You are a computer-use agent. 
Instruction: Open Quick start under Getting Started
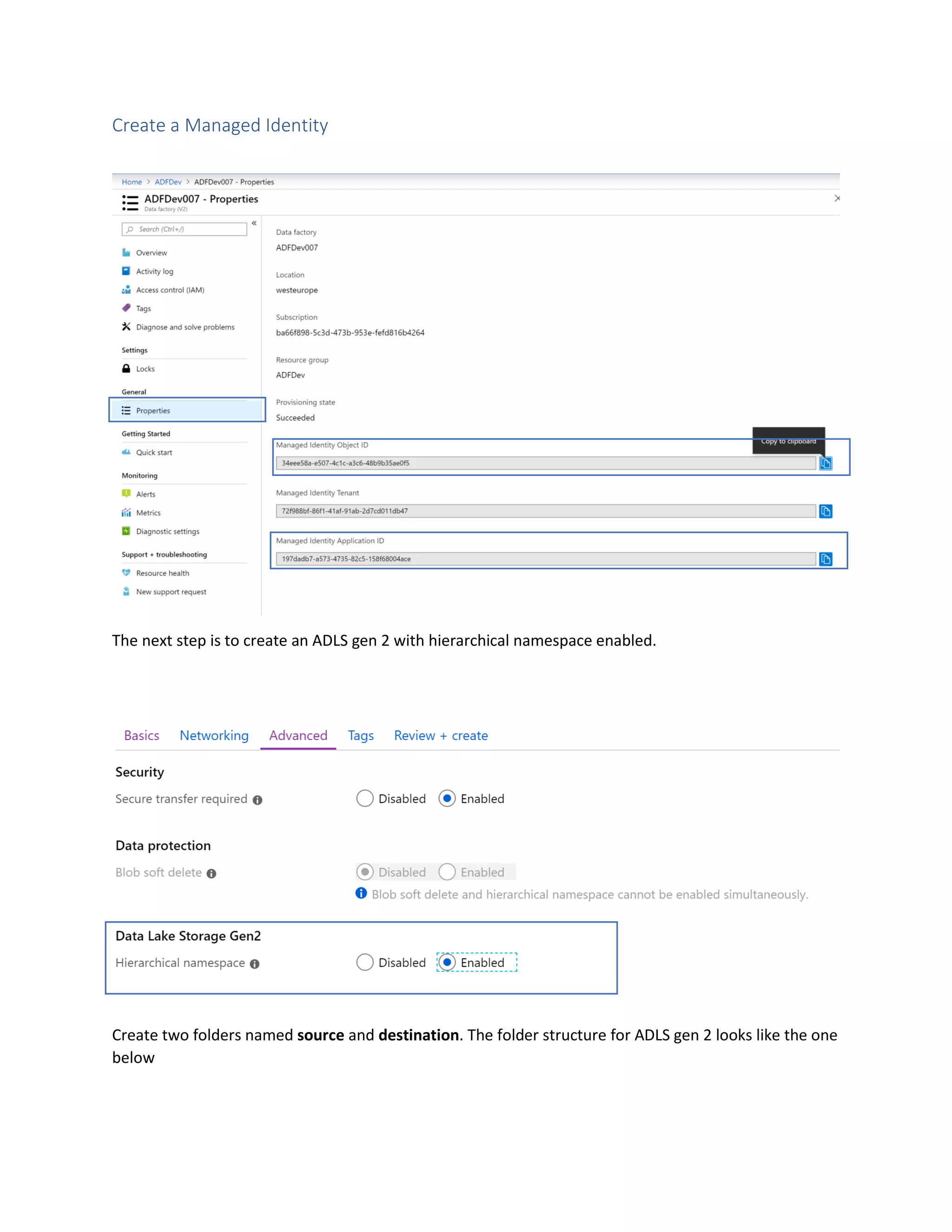(x=147, y=452)
